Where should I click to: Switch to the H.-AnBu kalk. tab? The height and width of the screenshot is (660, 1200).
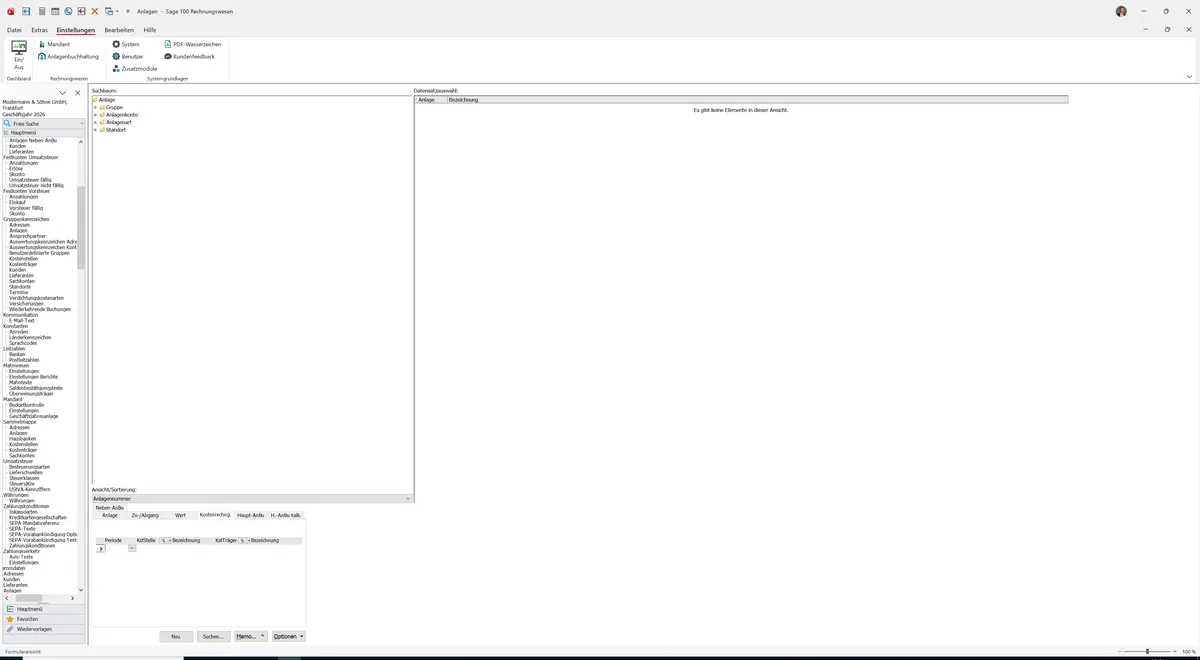click(x=286, y=515)
